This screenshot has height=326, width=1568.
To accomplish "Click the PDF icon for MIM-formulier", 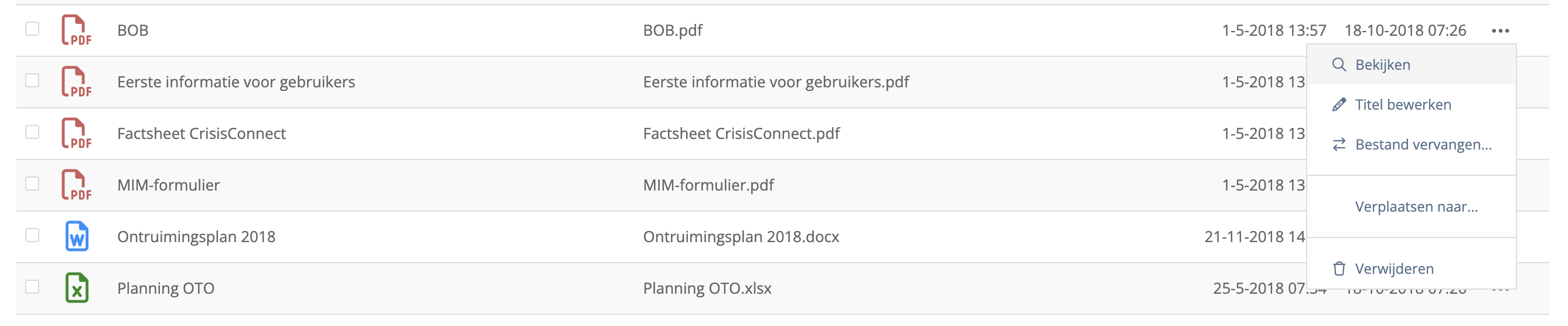I will [x=76, y=185].
